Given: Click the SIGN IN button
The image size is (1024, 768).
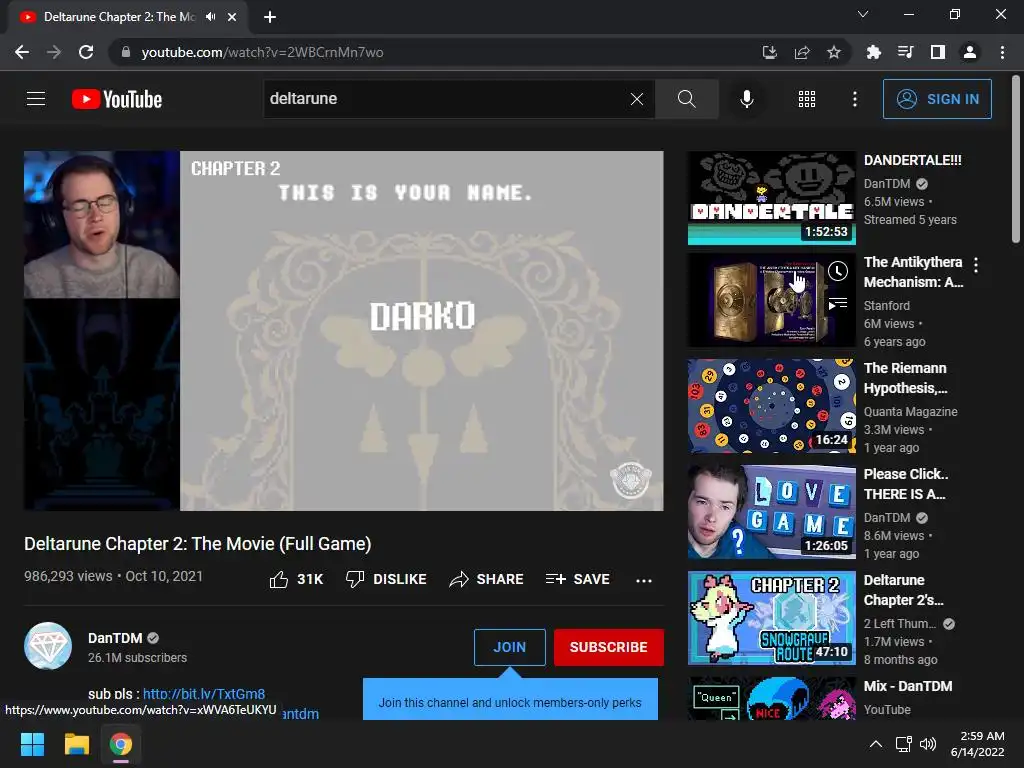Looking at the screenshot, I should tap(937, 99).
